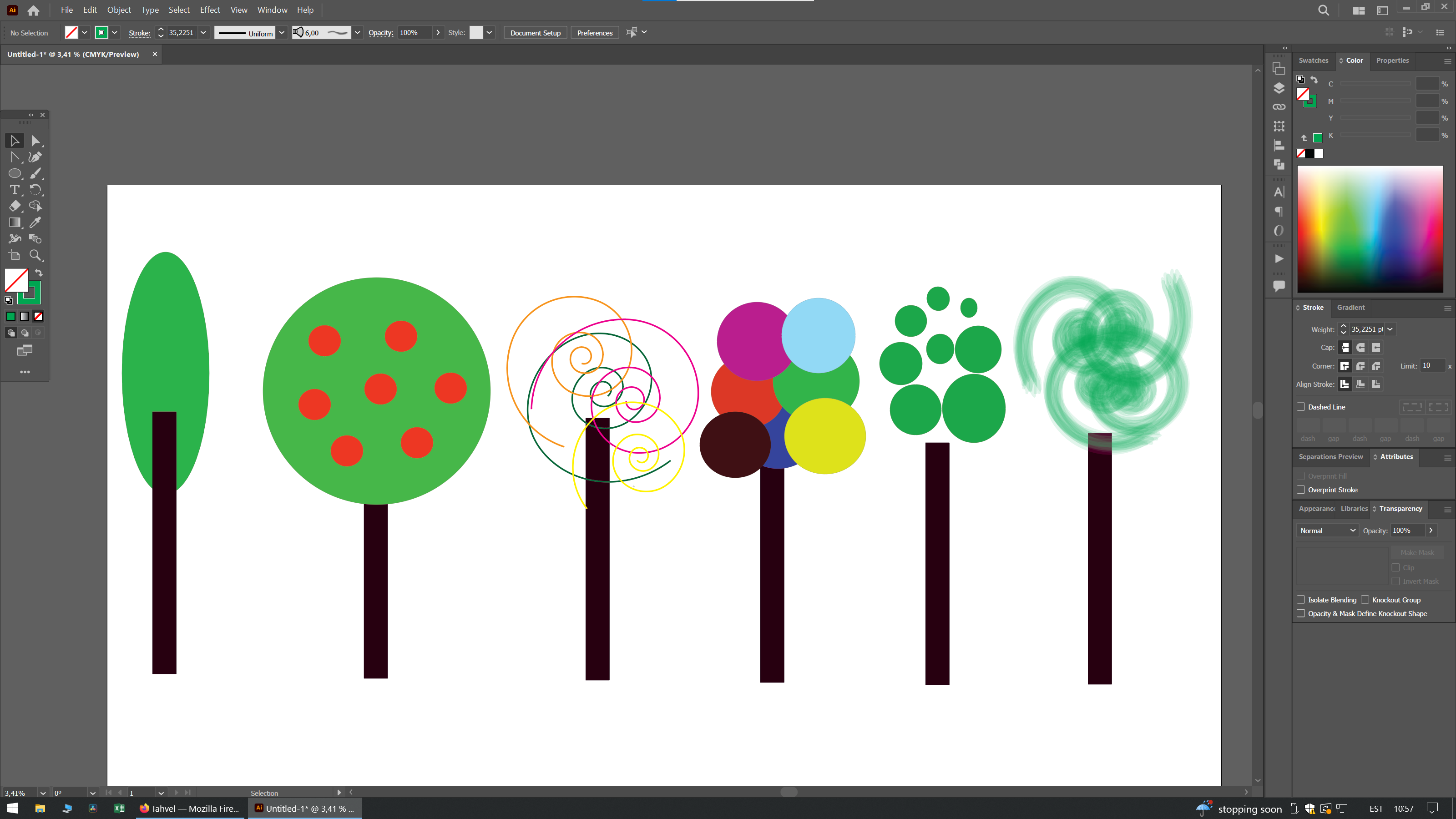Choose the Pen tool in toolbox
The height and width of the screenshot is (819, 1456).
[35, 157]
